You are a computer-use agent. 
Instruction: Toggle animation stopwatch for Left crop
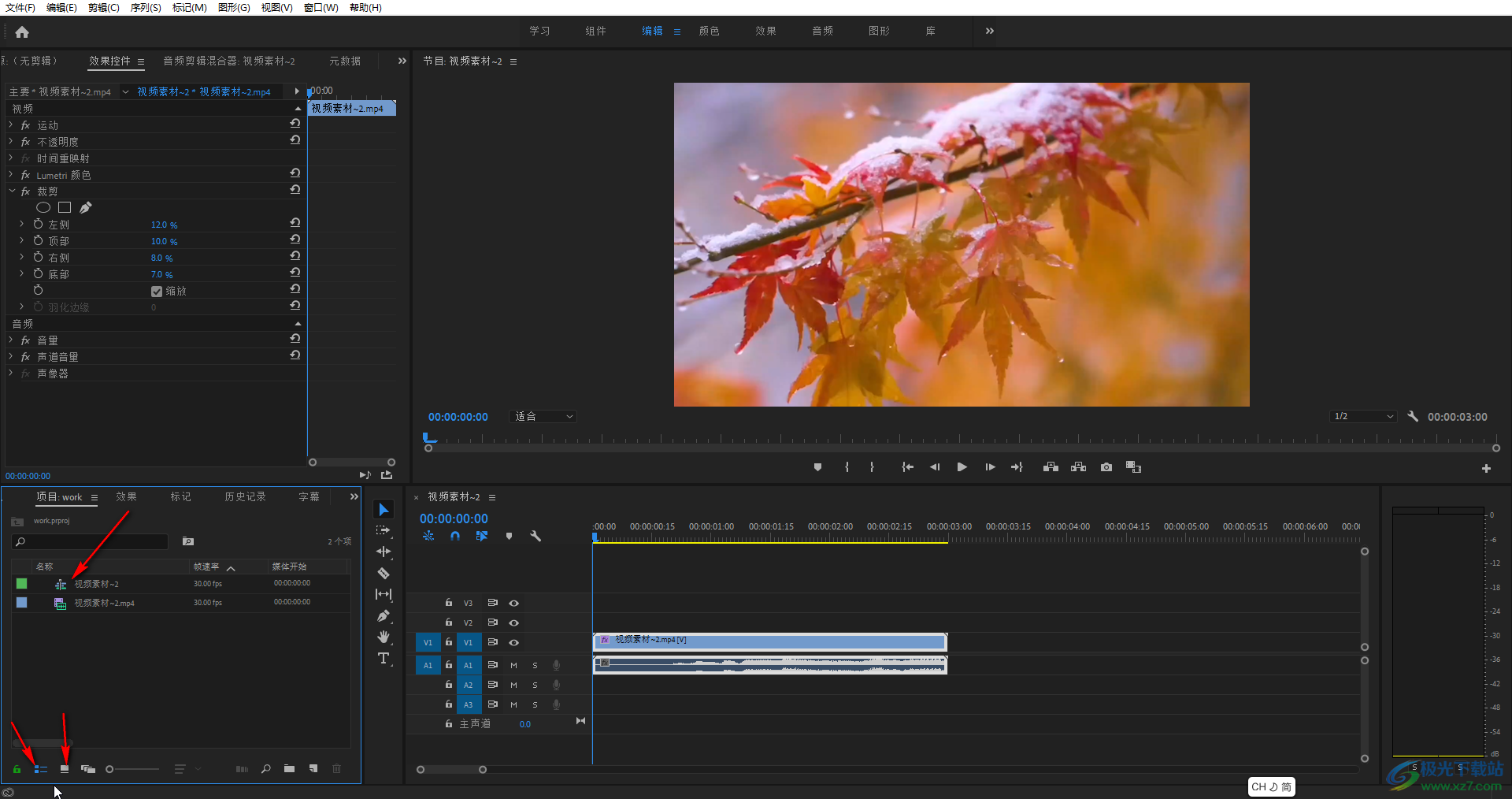point(38,225)
